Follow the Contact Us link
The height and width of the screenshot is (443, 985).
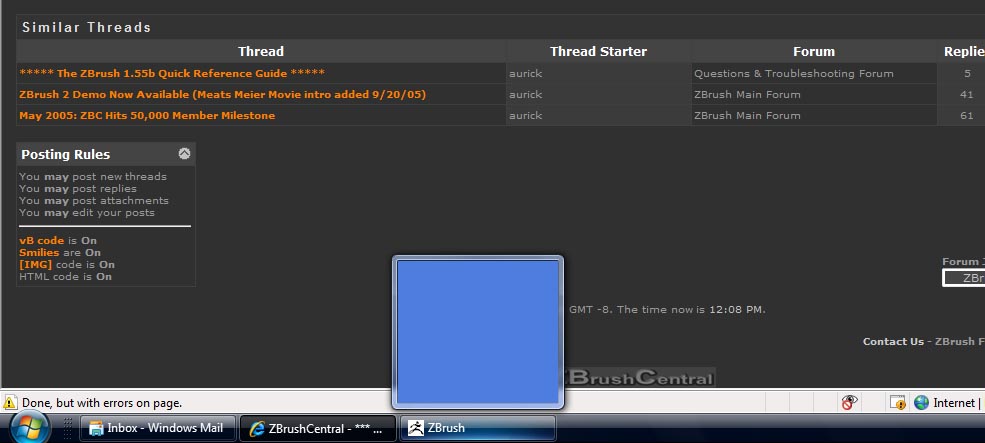(893, 342)
